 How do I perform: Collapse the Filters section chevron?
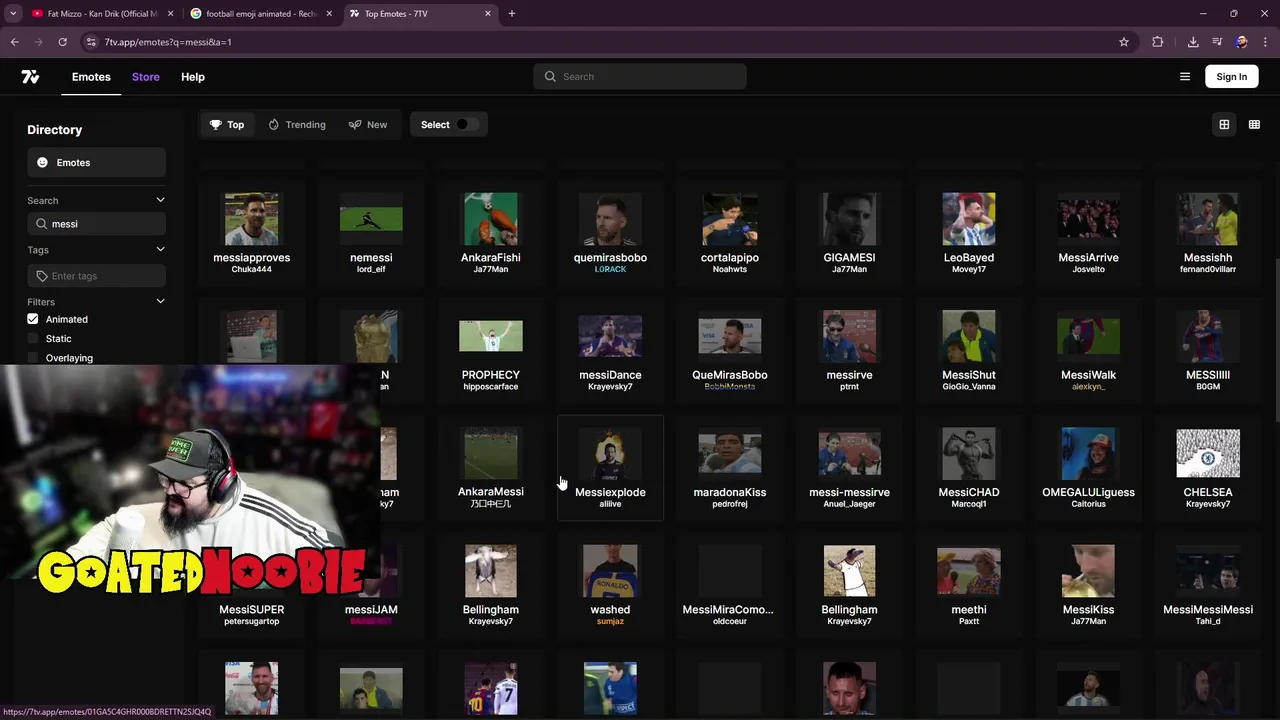(x=160, y=302)
